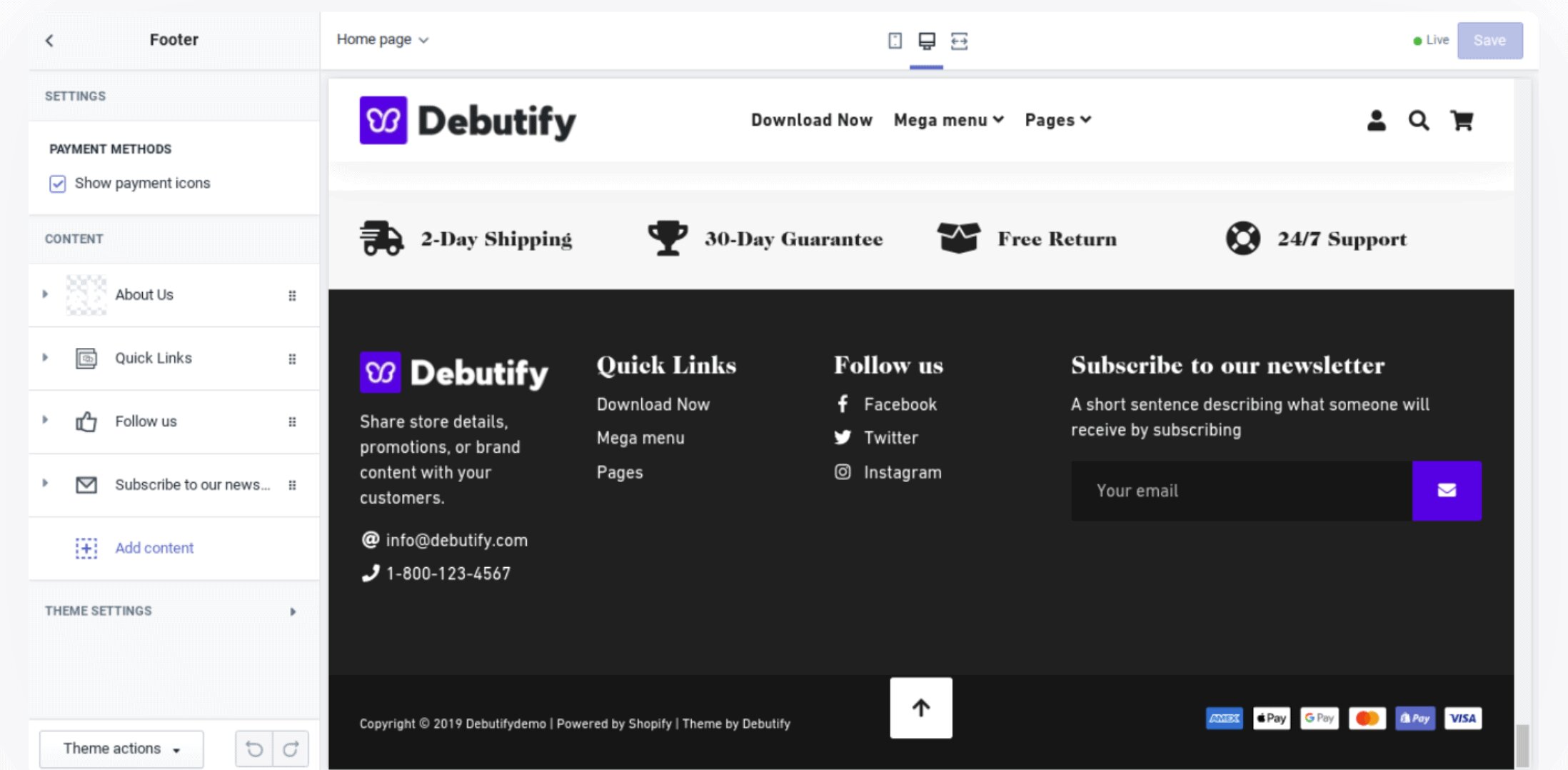Click the search magnifier icon in header

pyautogui.click(x=1419, y=120)
